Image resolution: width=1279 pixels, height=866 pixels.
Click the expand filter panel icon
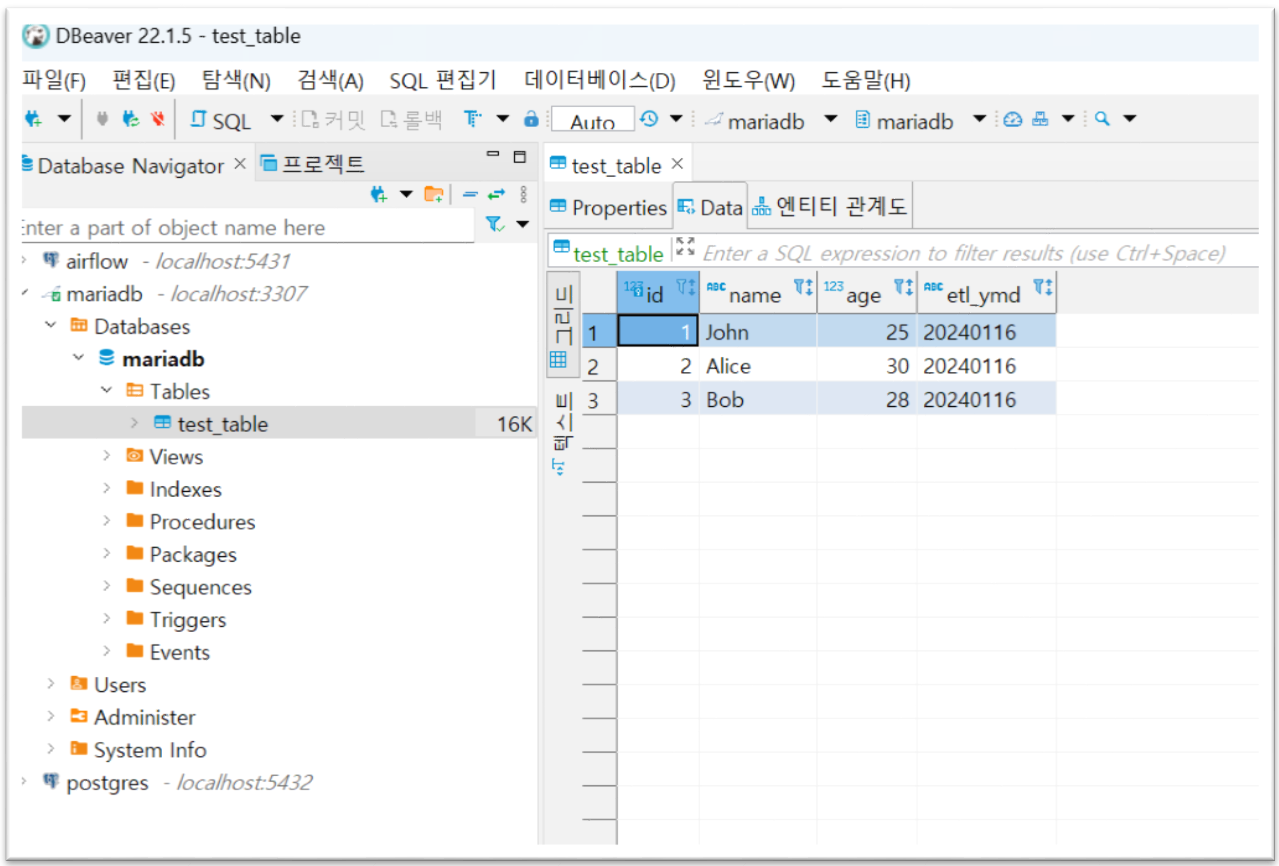coord(685,247)
